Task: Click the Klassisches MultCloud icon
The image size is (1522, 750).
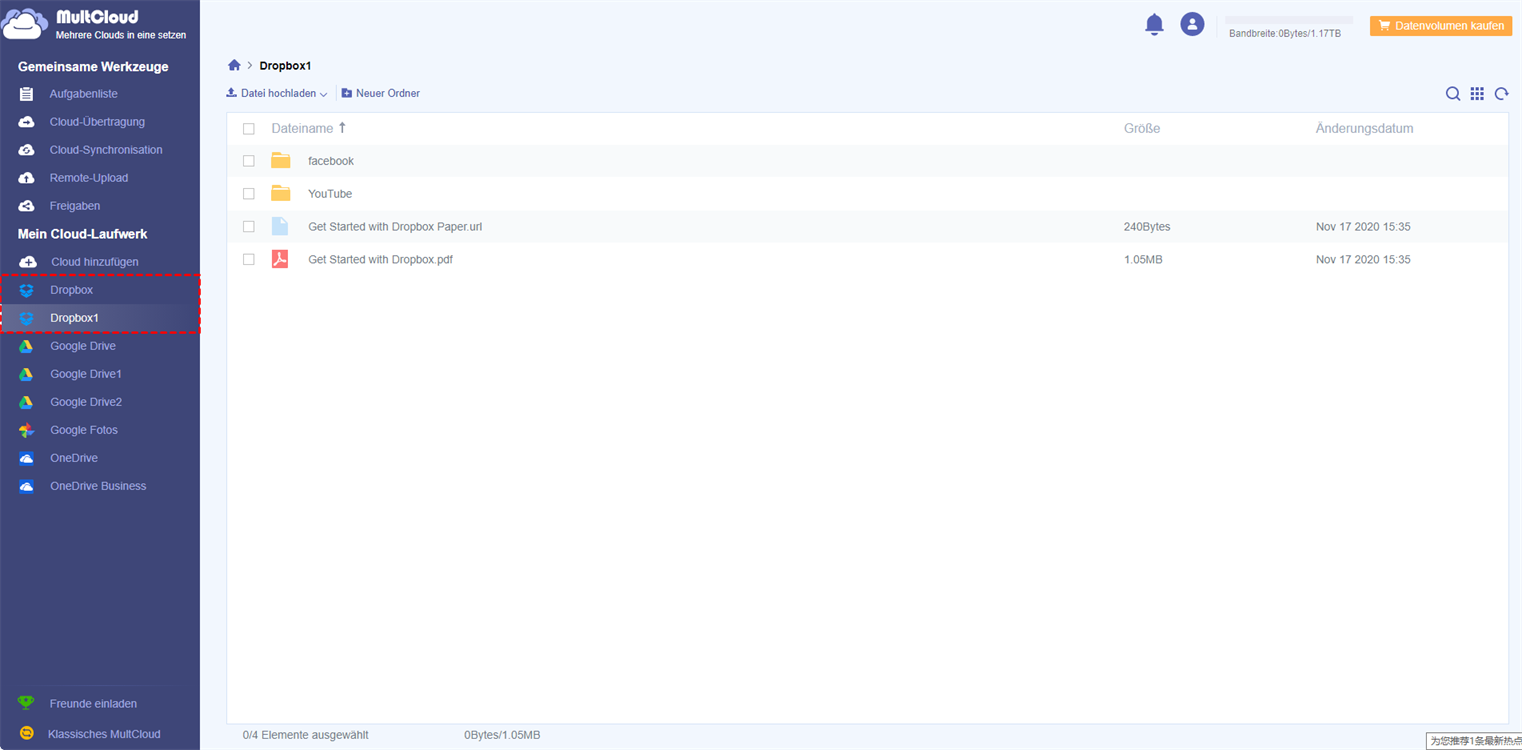Action: coord(27,734)
